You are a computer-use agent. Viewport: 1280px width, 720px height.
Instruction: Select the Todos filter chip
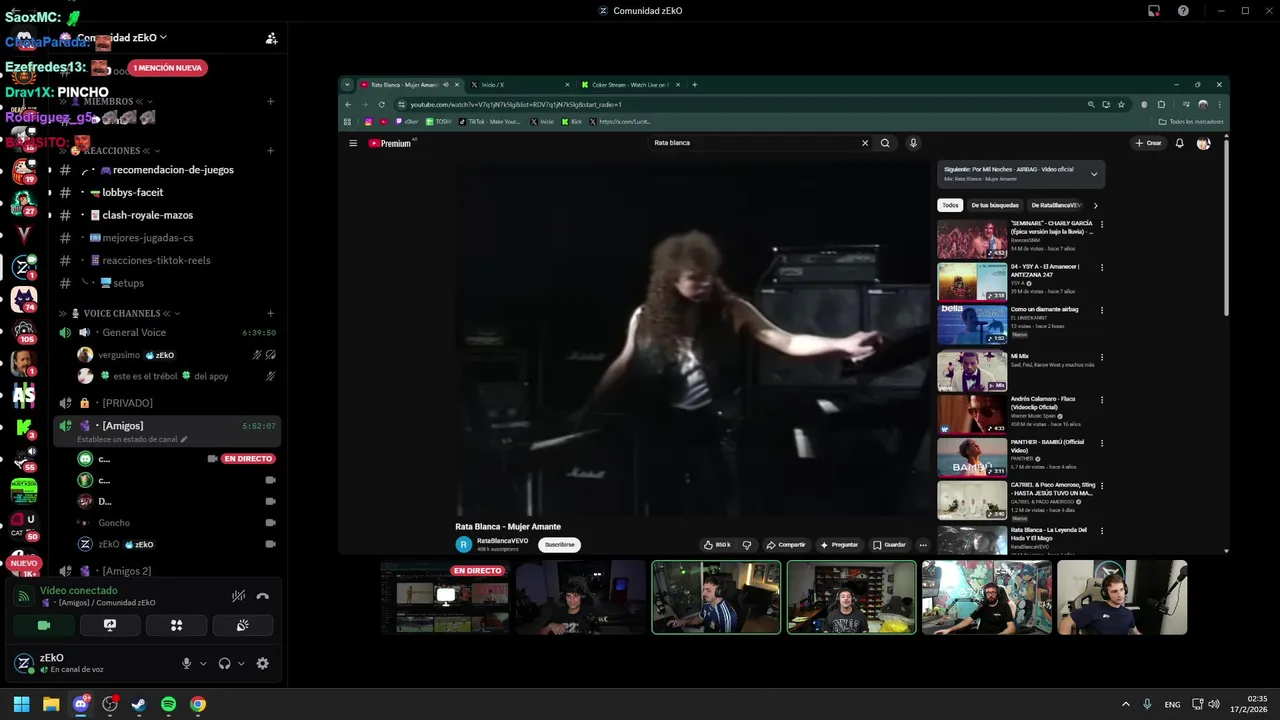(950, 205)
